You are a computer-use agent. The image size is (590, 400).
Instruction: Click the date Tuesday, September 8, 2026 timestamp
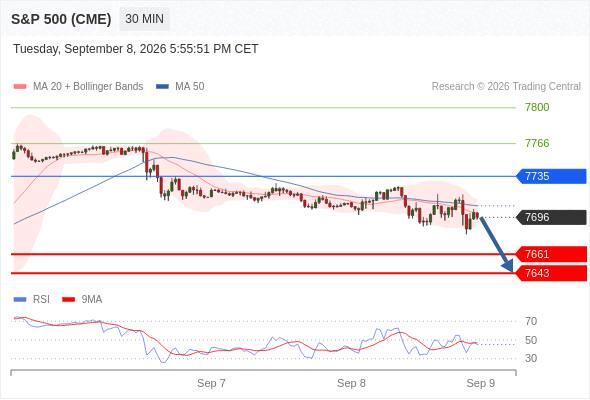point(135,49)
